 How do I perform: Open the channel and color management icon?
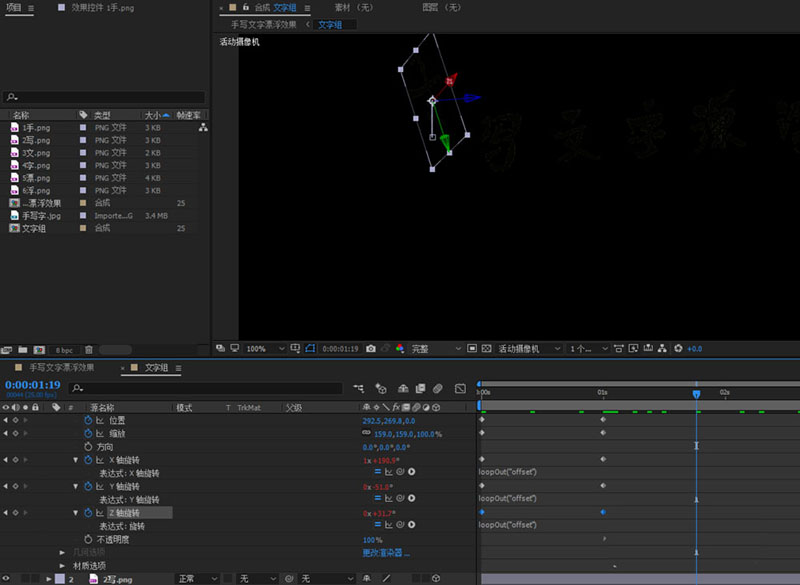click(399, 348)
